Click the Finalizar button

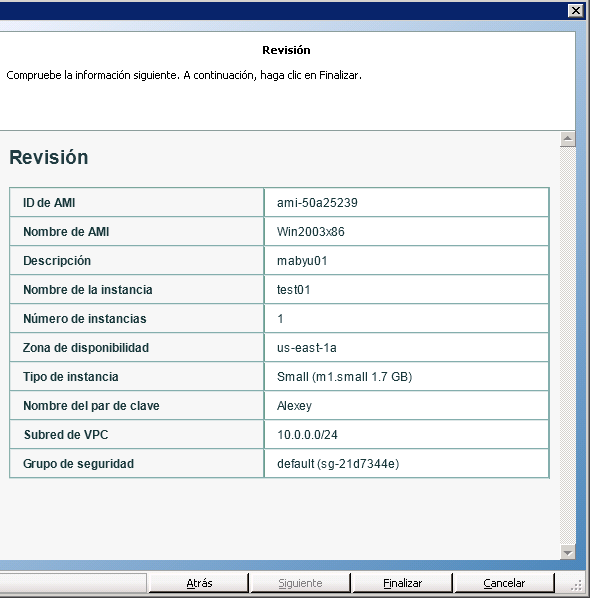tap(402, 583)
